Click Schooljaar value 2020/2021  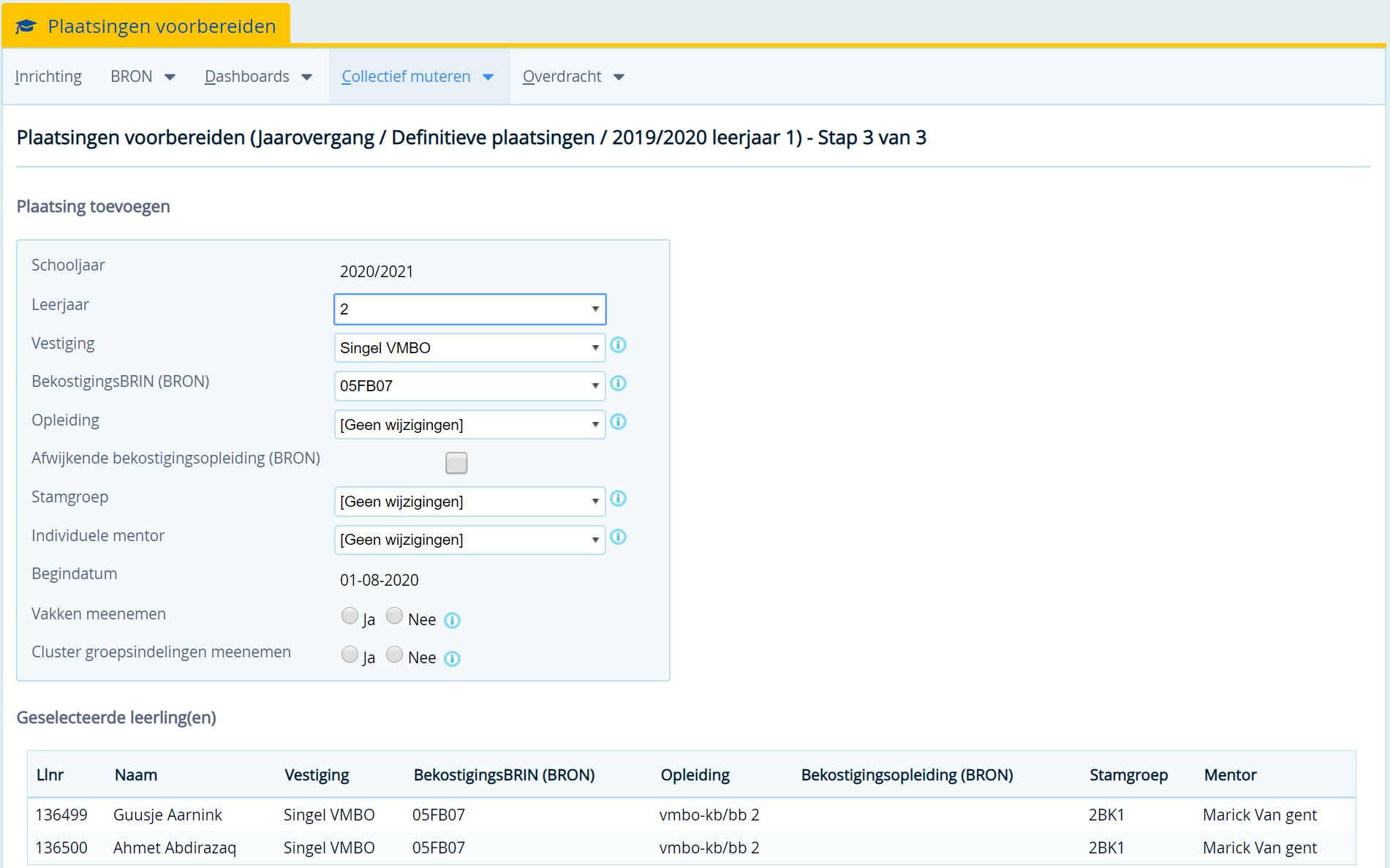[377, 272]
